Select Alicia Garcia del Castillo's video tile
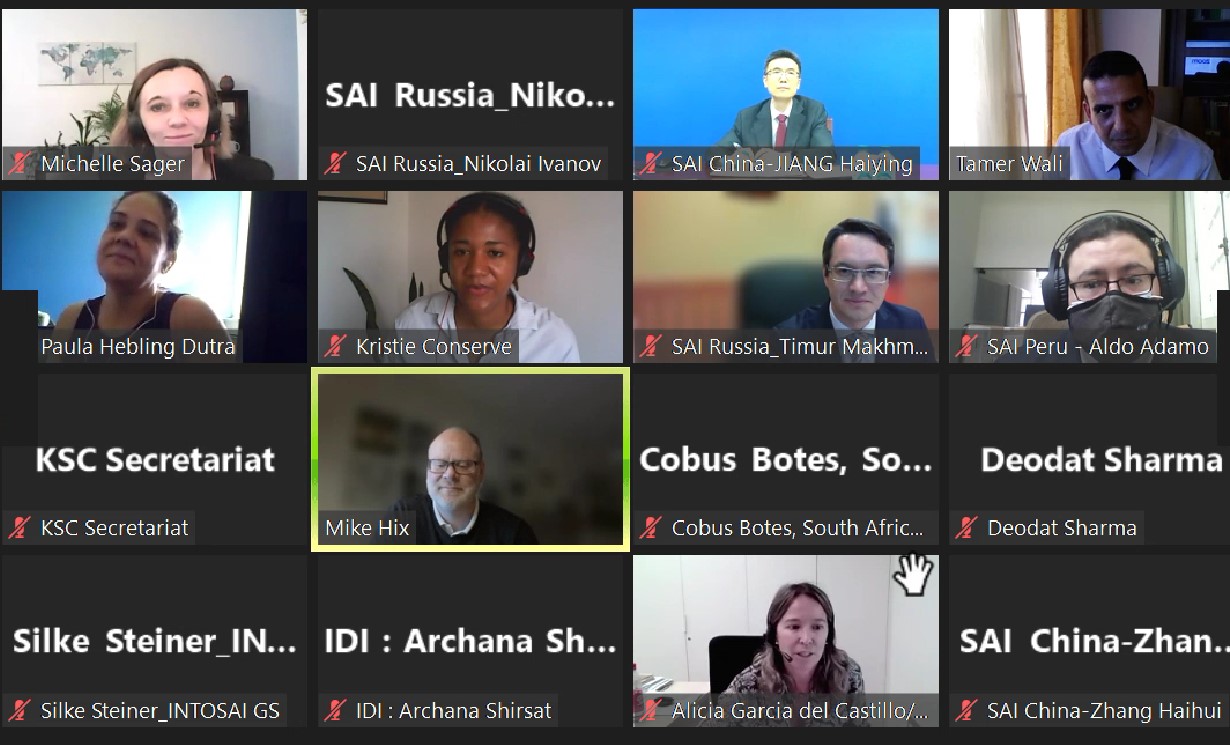The width and height of the screenshot is (1230, 745). click(x=786, y=641)
